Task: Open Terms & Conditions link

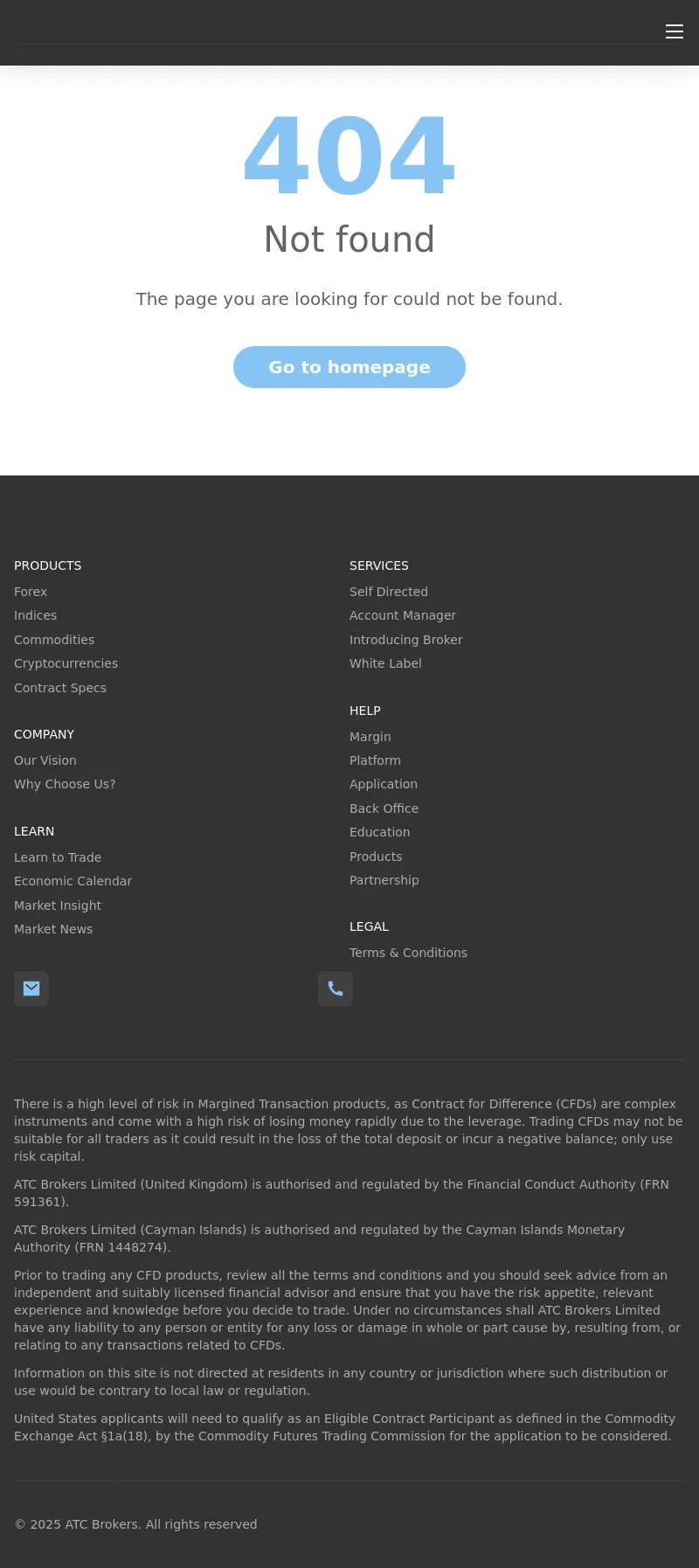Action: (408, 953)
